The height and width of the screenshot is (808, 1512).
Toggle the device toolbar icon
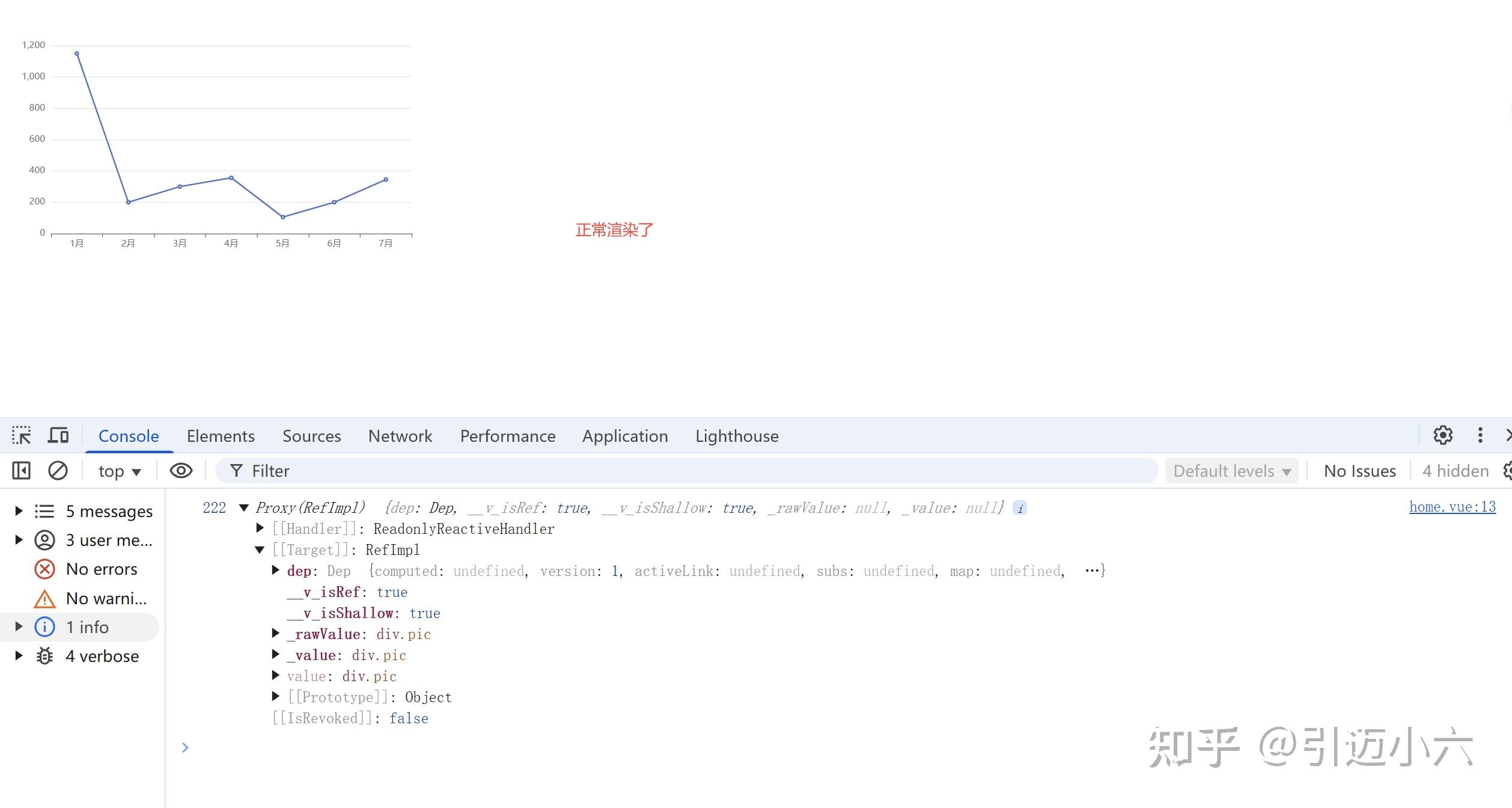click(x=58, y=435)
